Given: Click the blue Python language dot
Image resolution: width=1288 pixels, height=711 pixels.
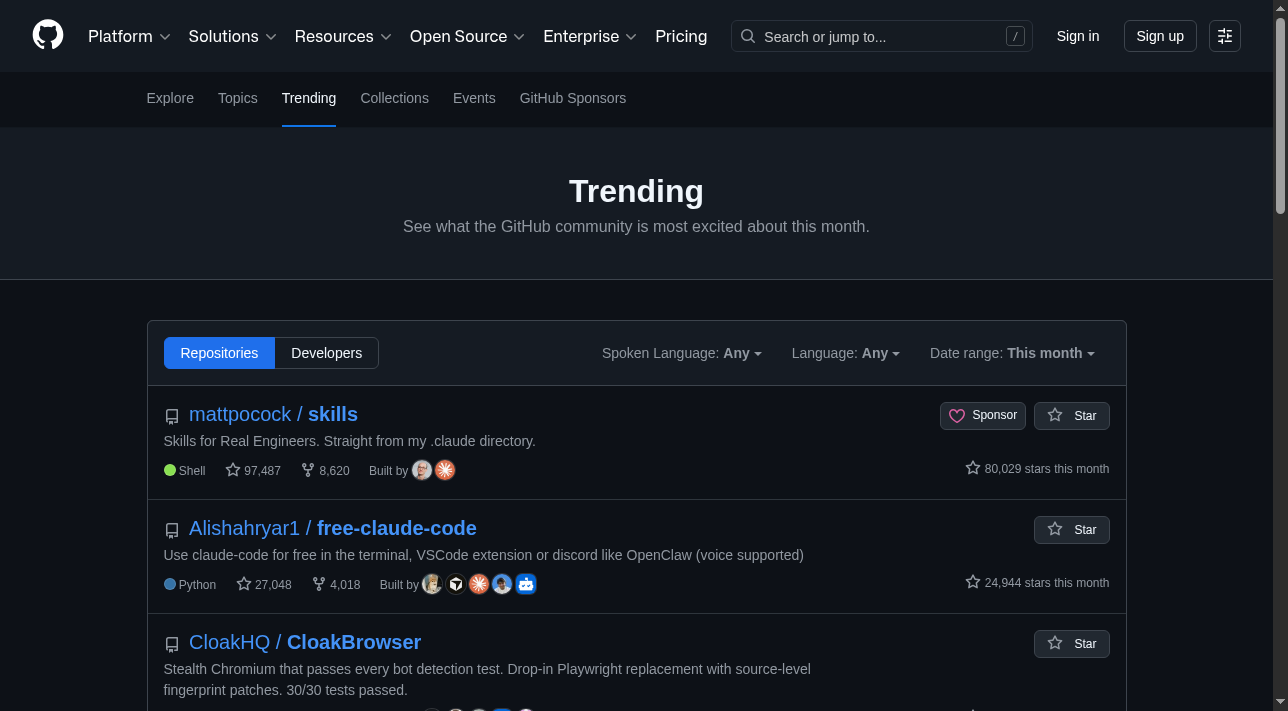Looking at the screenshot, I should pyautogui.click(x=170, y=584).
